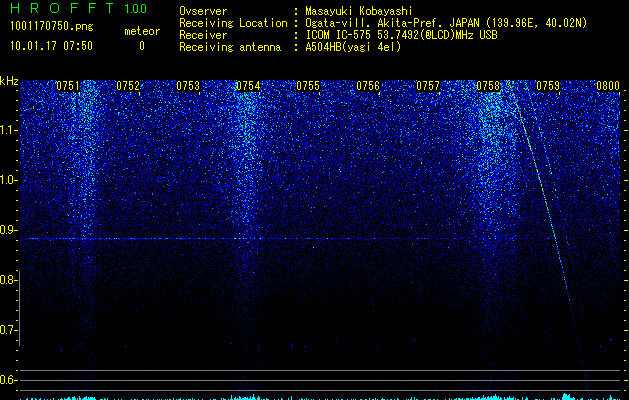Image resolution: width=629 pixels, height=400 pixels.
Task: Click the meteor label
Action: click(142, 31)
